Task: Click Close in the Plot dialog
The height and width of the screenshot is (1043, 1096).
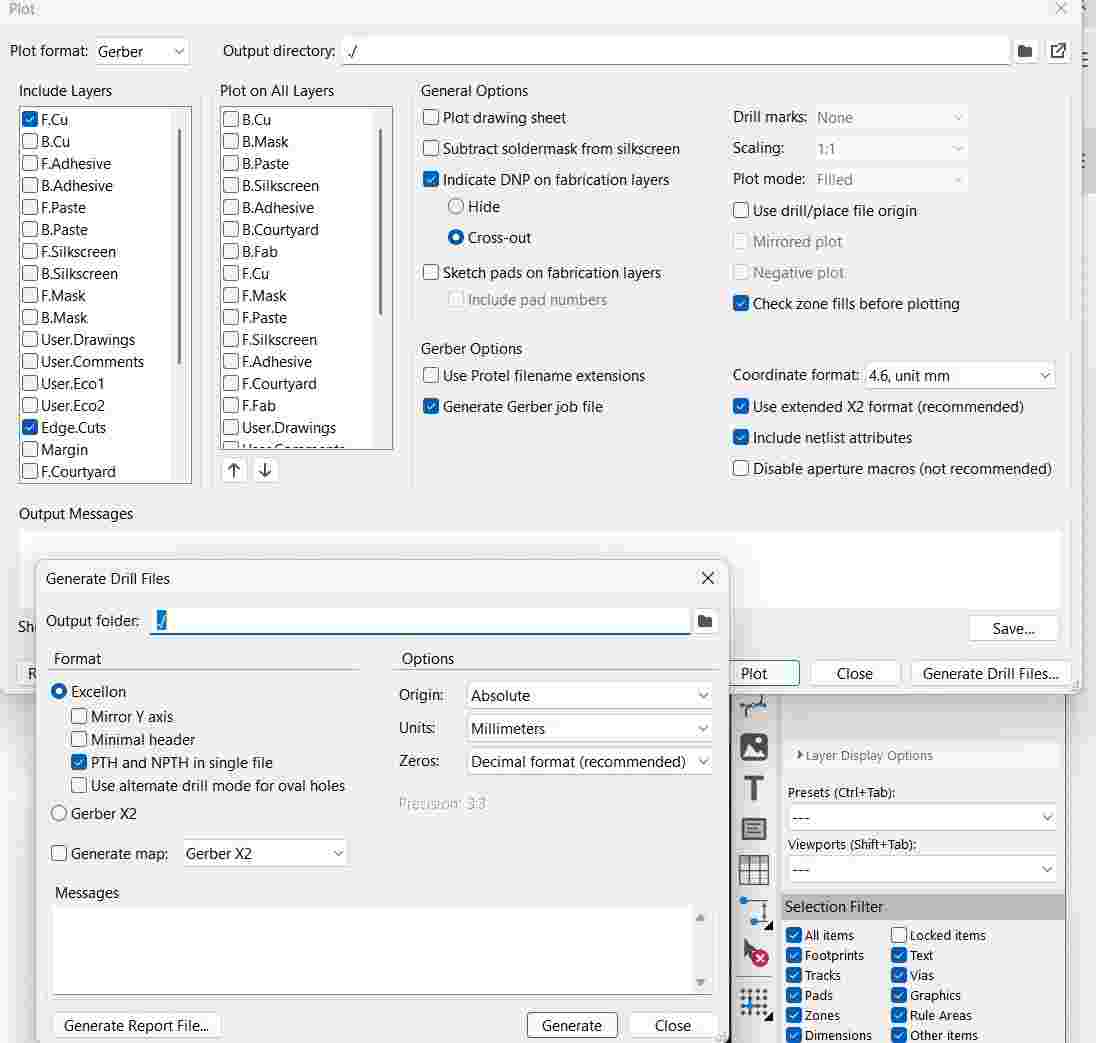Action: pyautogui.click(x=854, y=673)
